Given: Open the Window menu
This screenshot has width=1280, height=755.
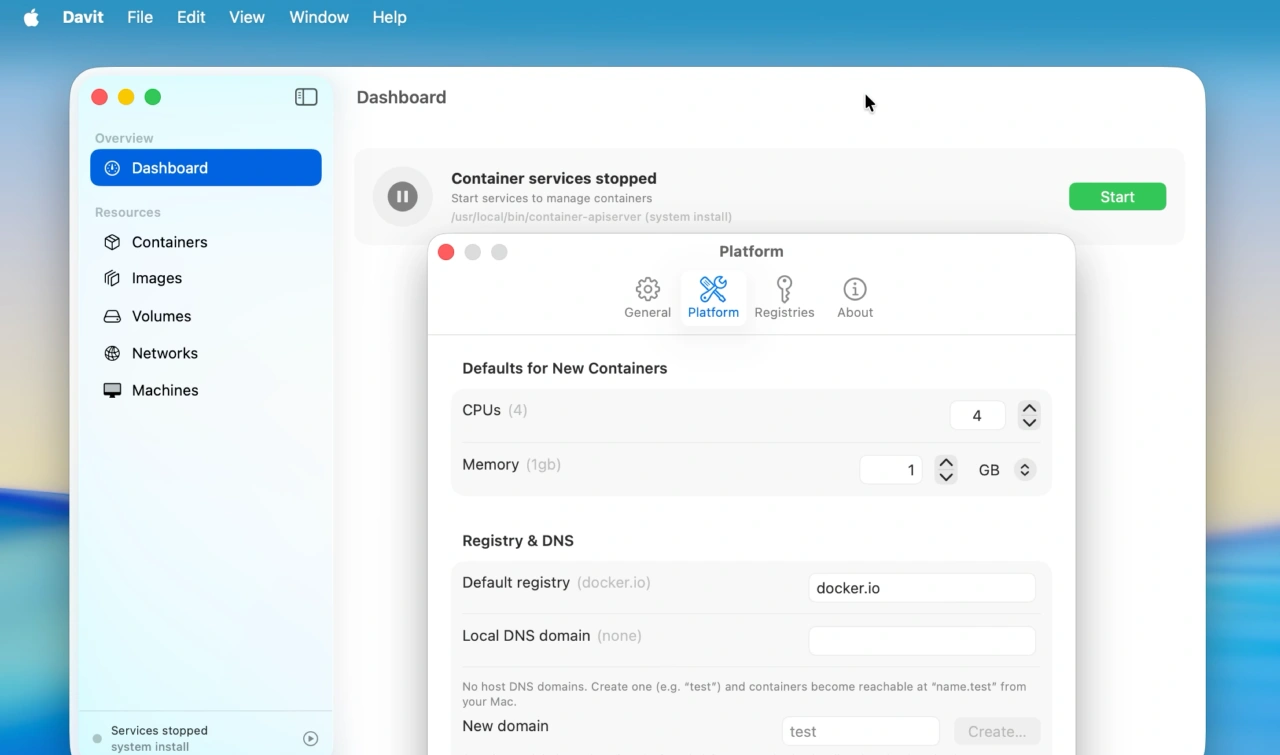Looking at the screenshot, I should (319, 17).
